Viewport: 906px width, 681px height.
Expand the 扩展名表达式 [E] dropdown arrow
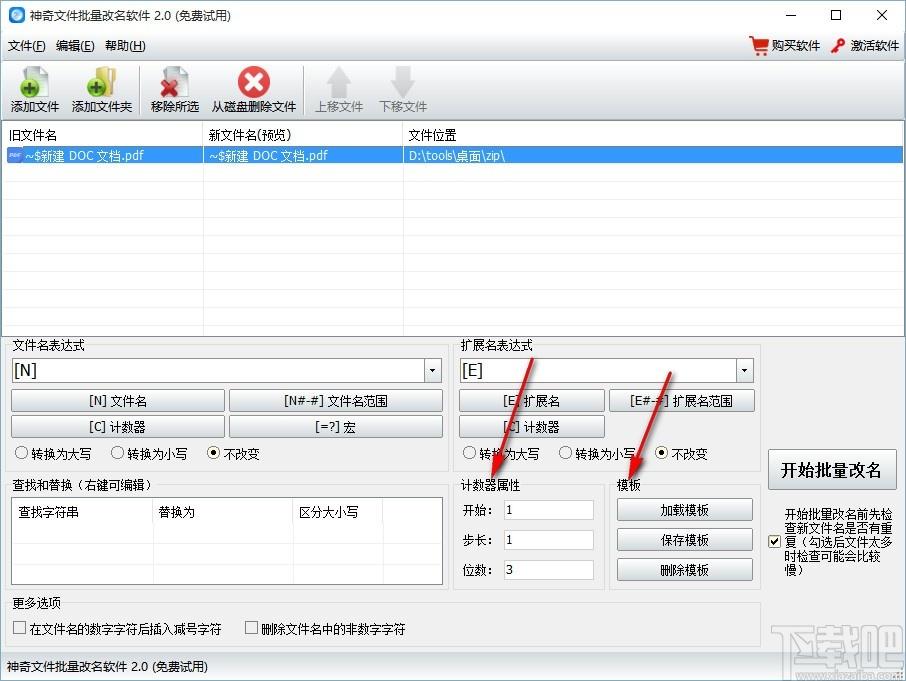[745, 370]
